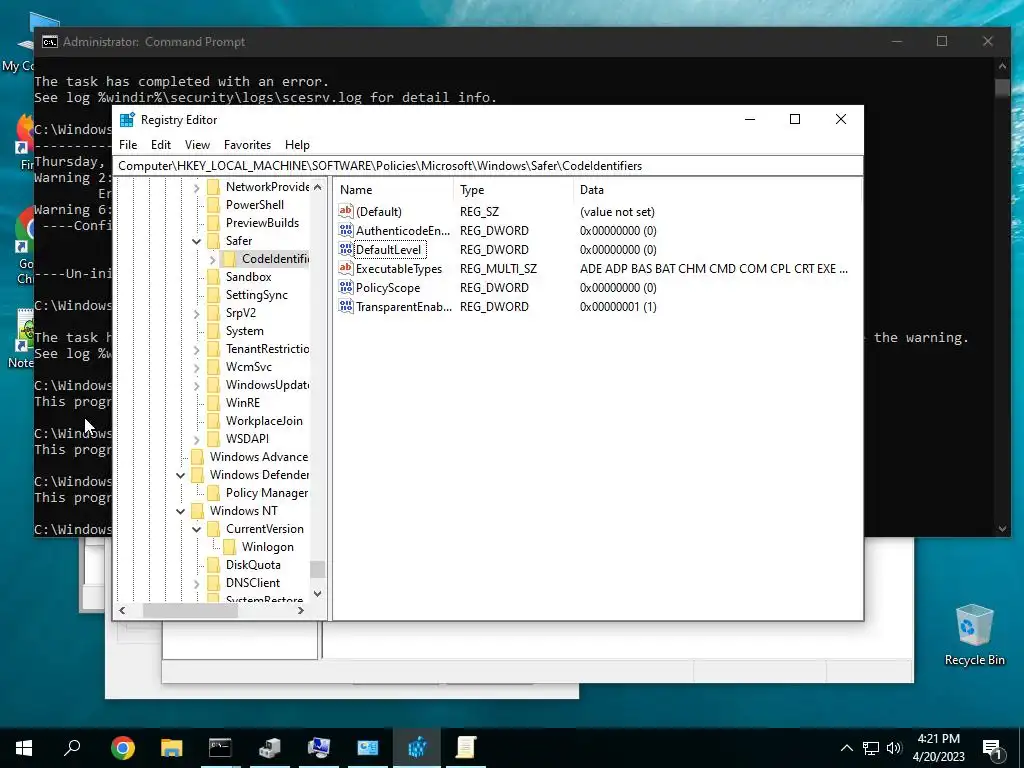1024x768 pixels.
Task: Select the Policy Manager folder icon
Action: [214, 493]
